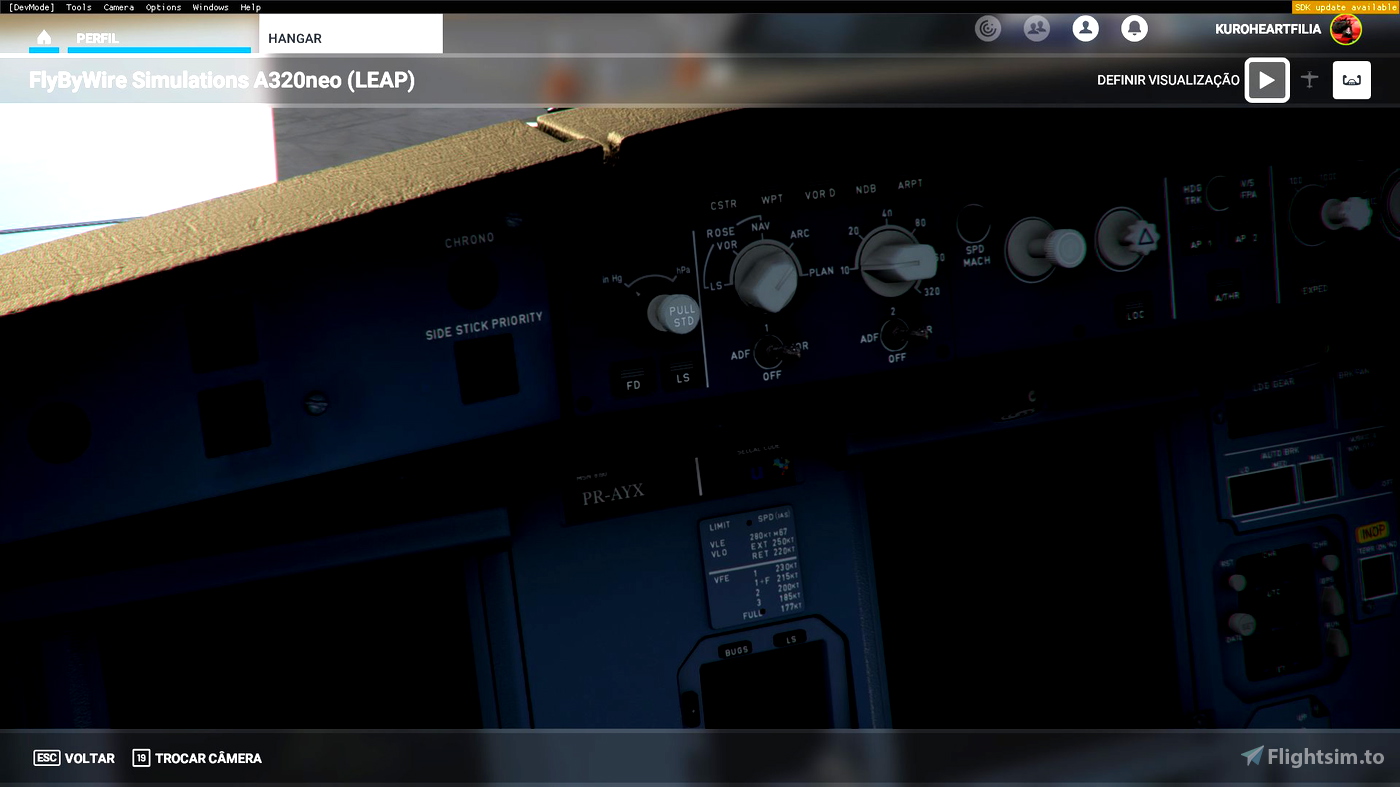Toggle the NDB button

[866, 189]
